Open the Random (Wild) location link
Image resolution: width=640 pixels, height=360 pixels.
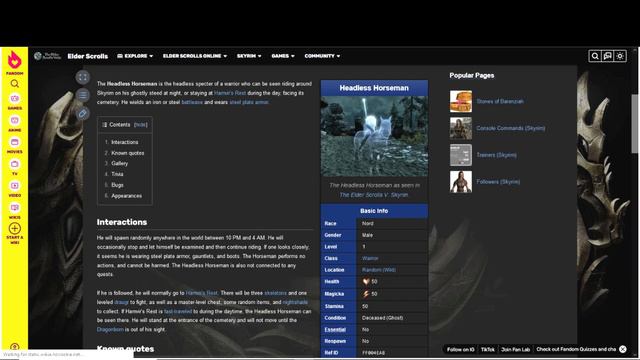click(x=378, y=270)
